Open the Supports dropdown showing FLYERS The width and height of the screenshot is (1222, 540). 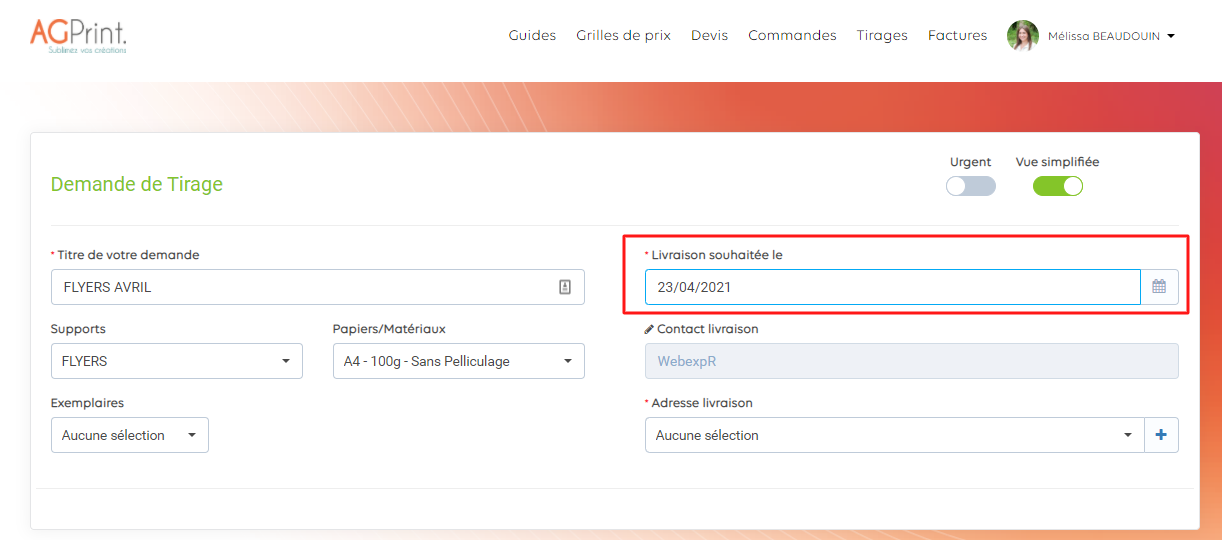(x=176, y=361)
